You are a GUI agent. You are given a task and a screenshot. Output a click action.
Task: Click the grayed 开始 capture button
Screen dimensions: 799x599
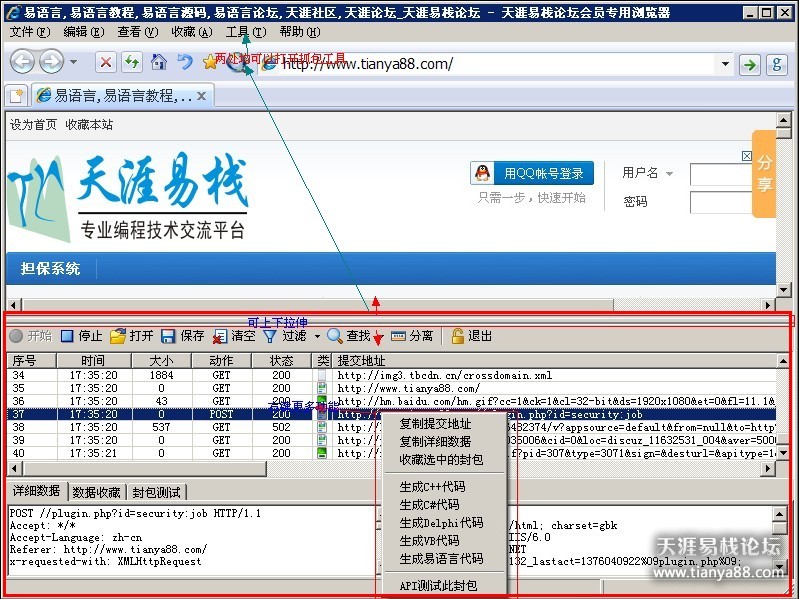pyautogui.click(x=31, y=336)
